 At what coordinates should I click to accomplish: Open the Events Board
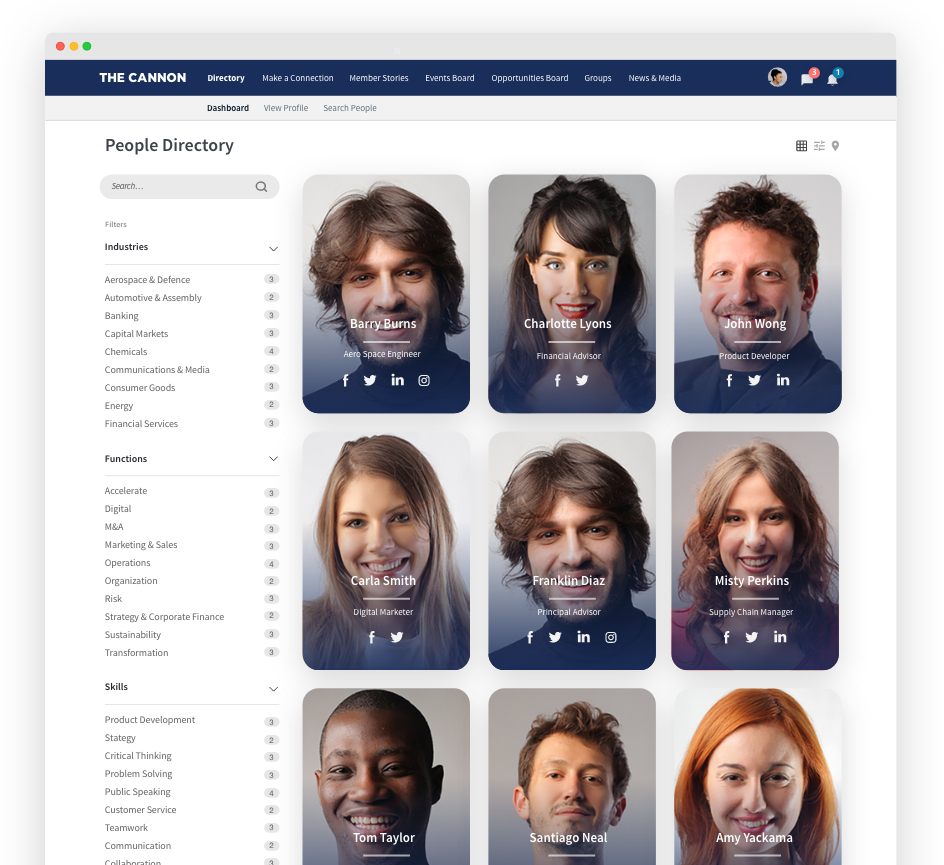click(x=450, y=78)
